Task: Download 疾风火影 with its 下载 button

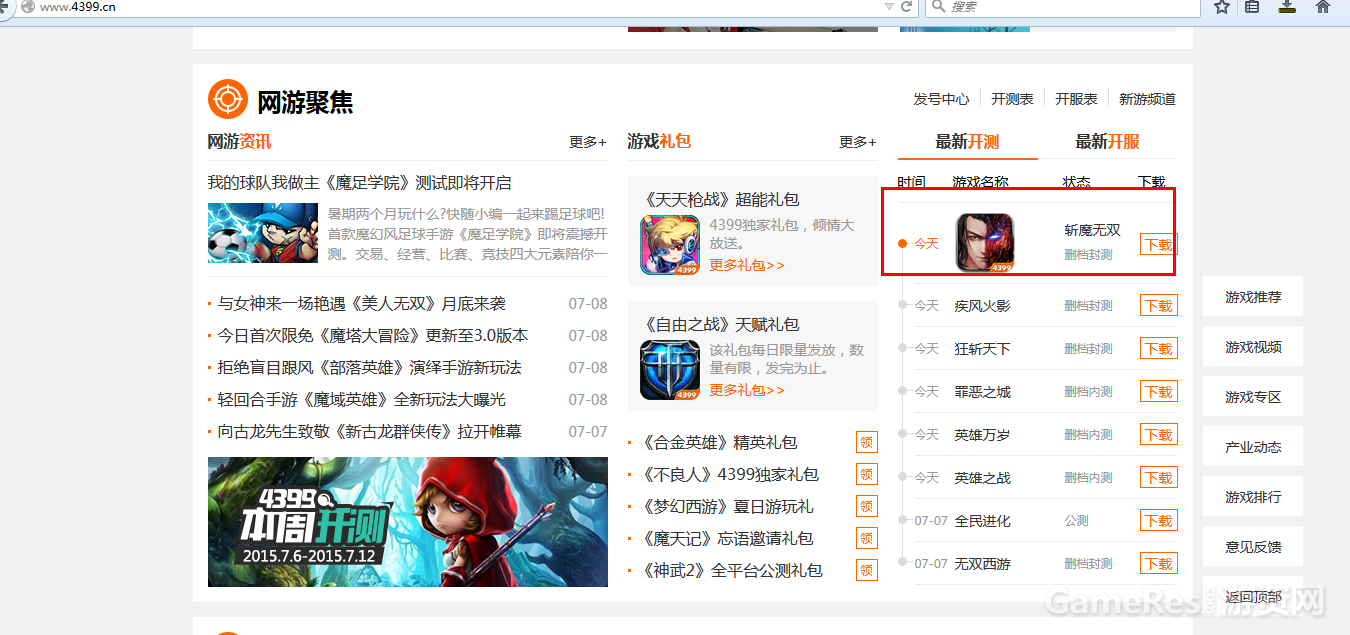Action: pyautogui.click(x=1159, y=306)
